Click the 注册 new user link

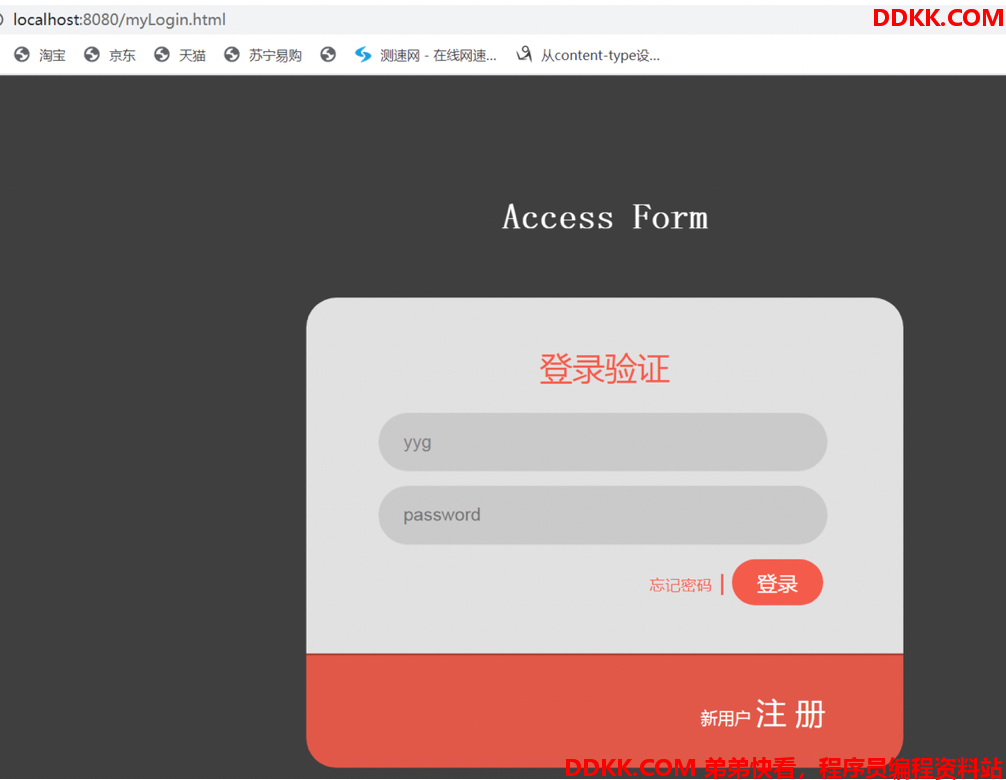click(790, 714)
